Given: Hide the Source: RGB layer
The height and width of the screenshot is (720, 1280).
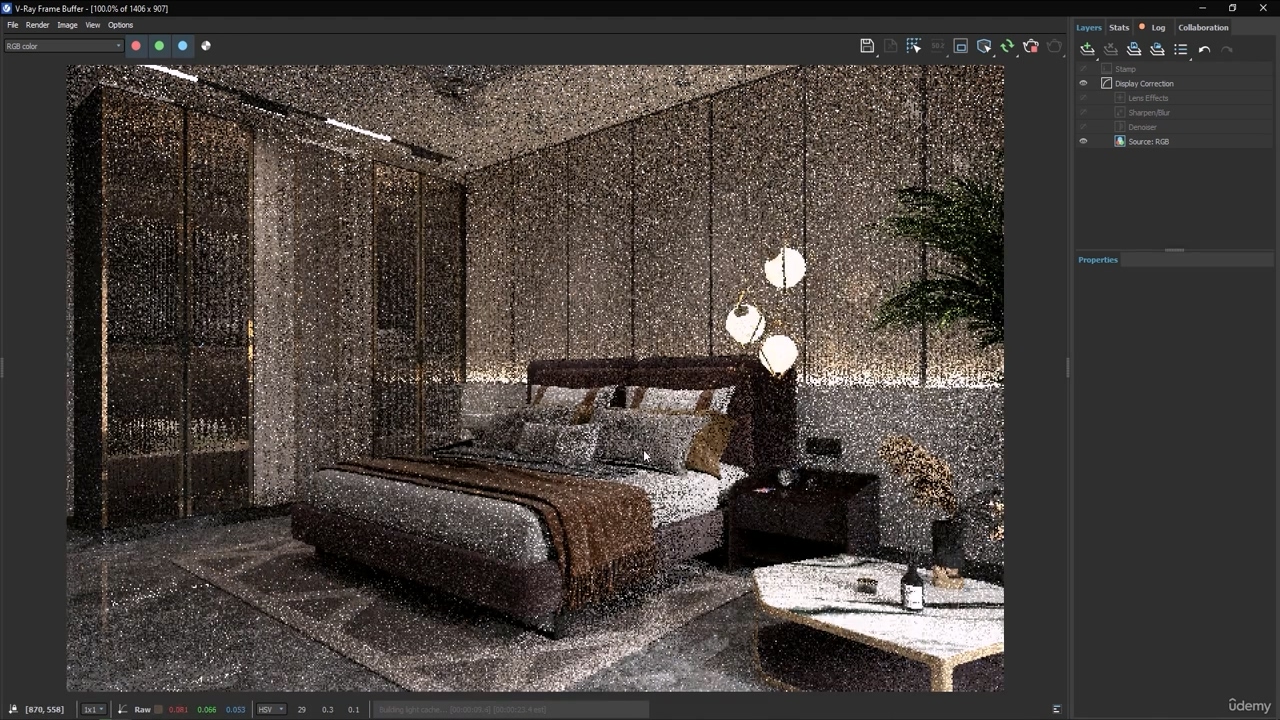Looking at the screenshot, I should (x=1083, y=142).
